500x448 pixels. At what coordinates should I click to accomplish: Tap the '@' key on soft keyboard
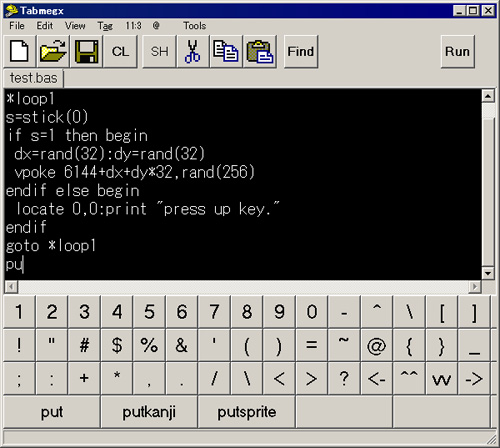click(x=377, y=345)
